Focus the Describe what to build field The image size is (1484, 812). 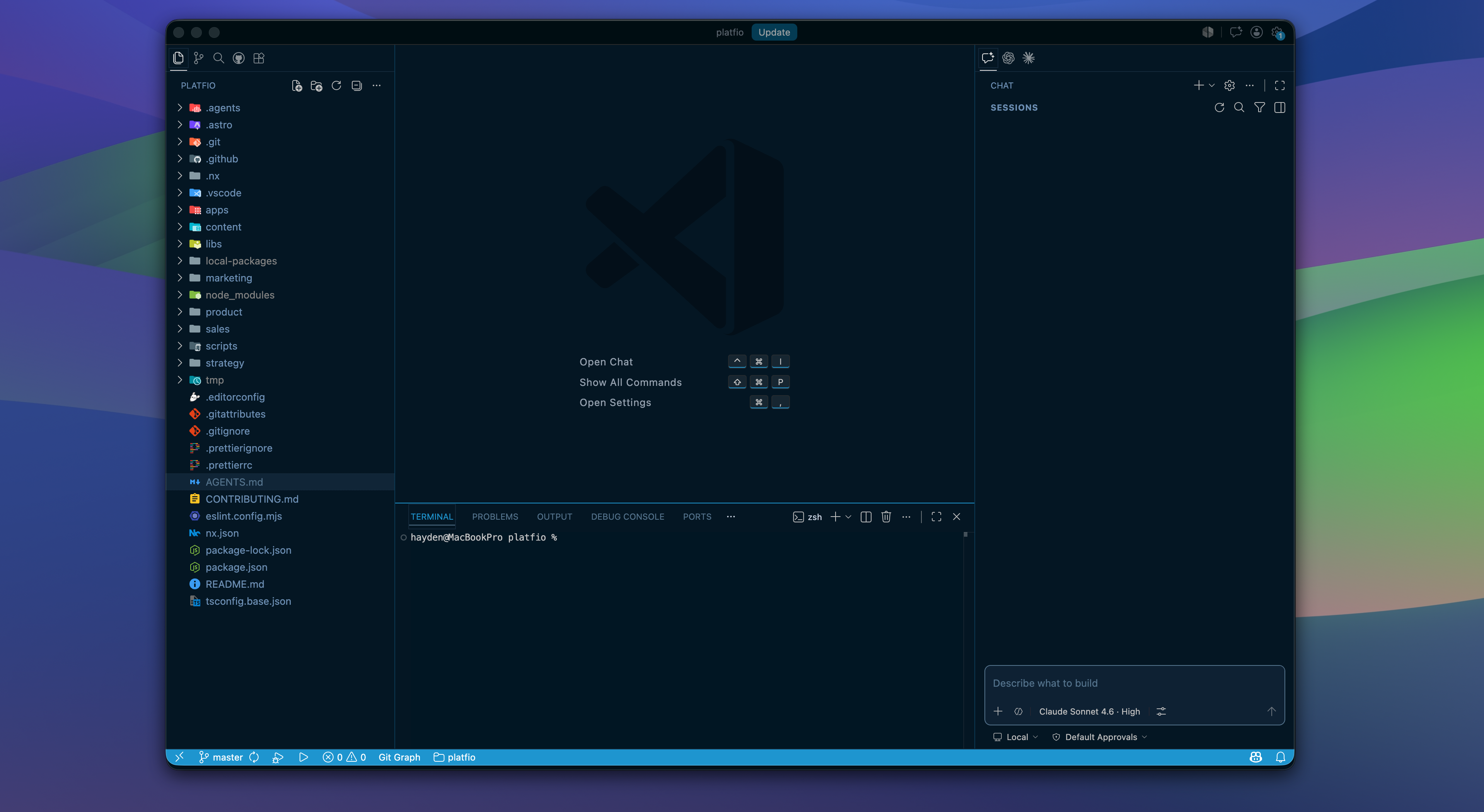(1134, 684)
